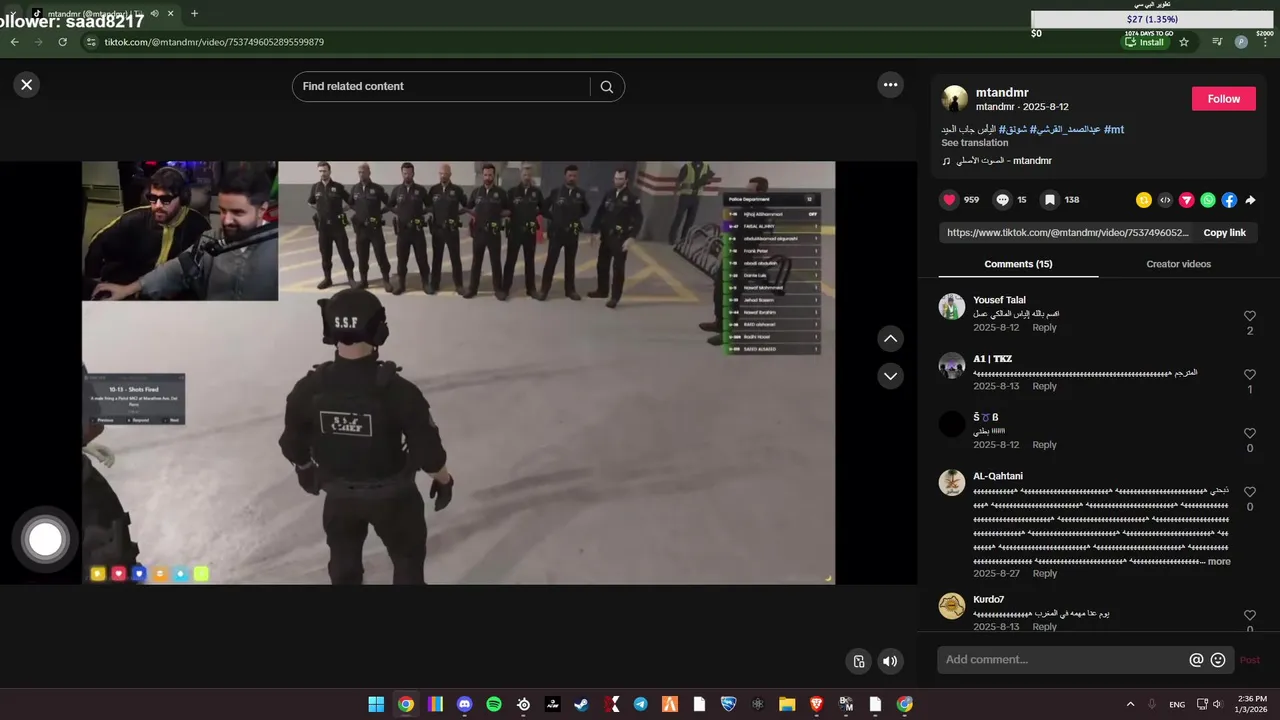Open browser three-dot menu

(x=1265, y=42)
